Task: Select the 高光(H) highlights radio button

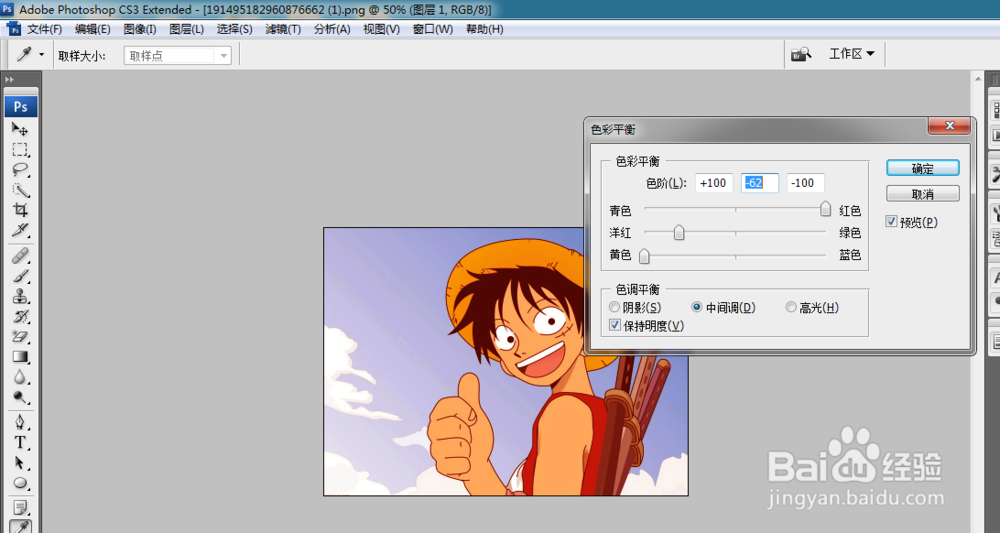Action: pos(791,307)
